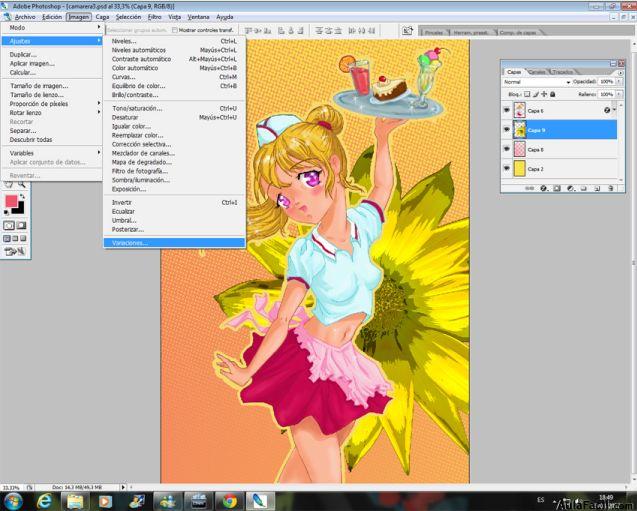Open Bridge icon in options bar
This screenshot has height=511, width=637.
coord(407,30)
